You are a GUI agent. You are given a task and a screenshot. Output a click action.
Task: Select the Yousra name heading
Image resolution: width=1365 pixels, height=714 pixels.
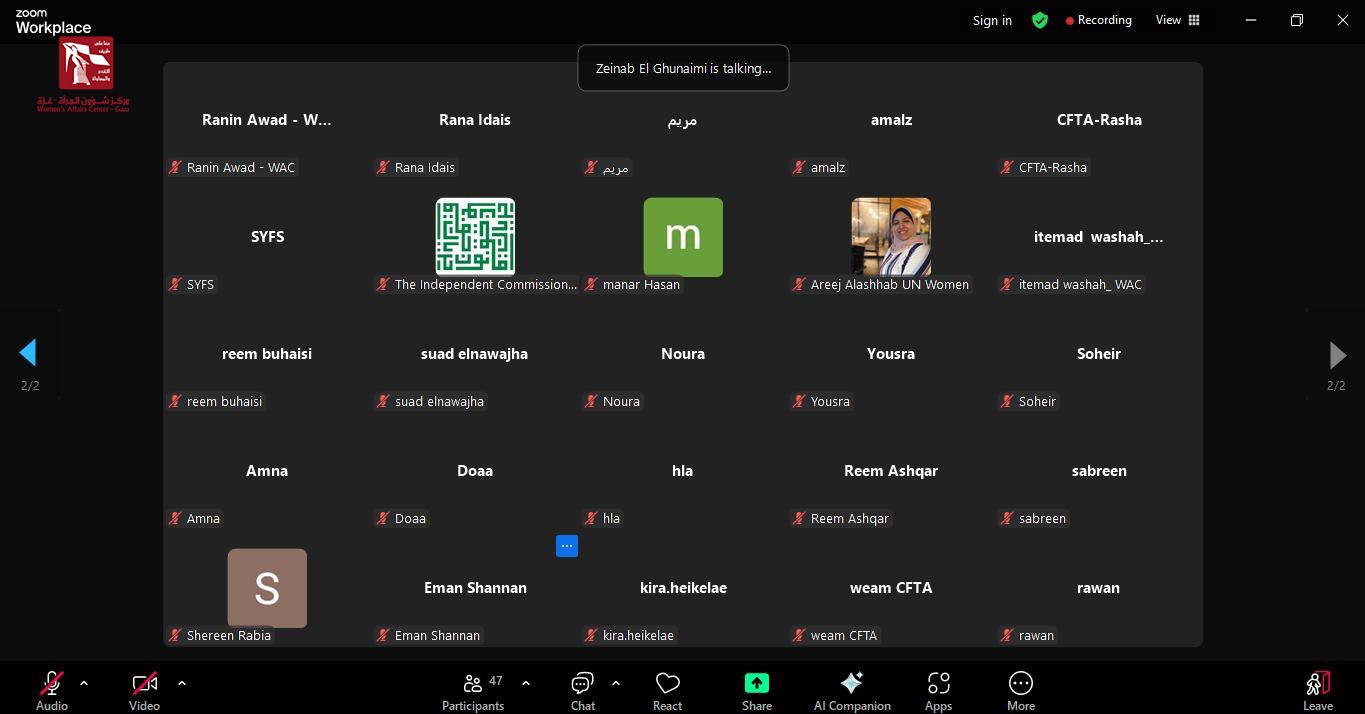click(x=891, y=354)
